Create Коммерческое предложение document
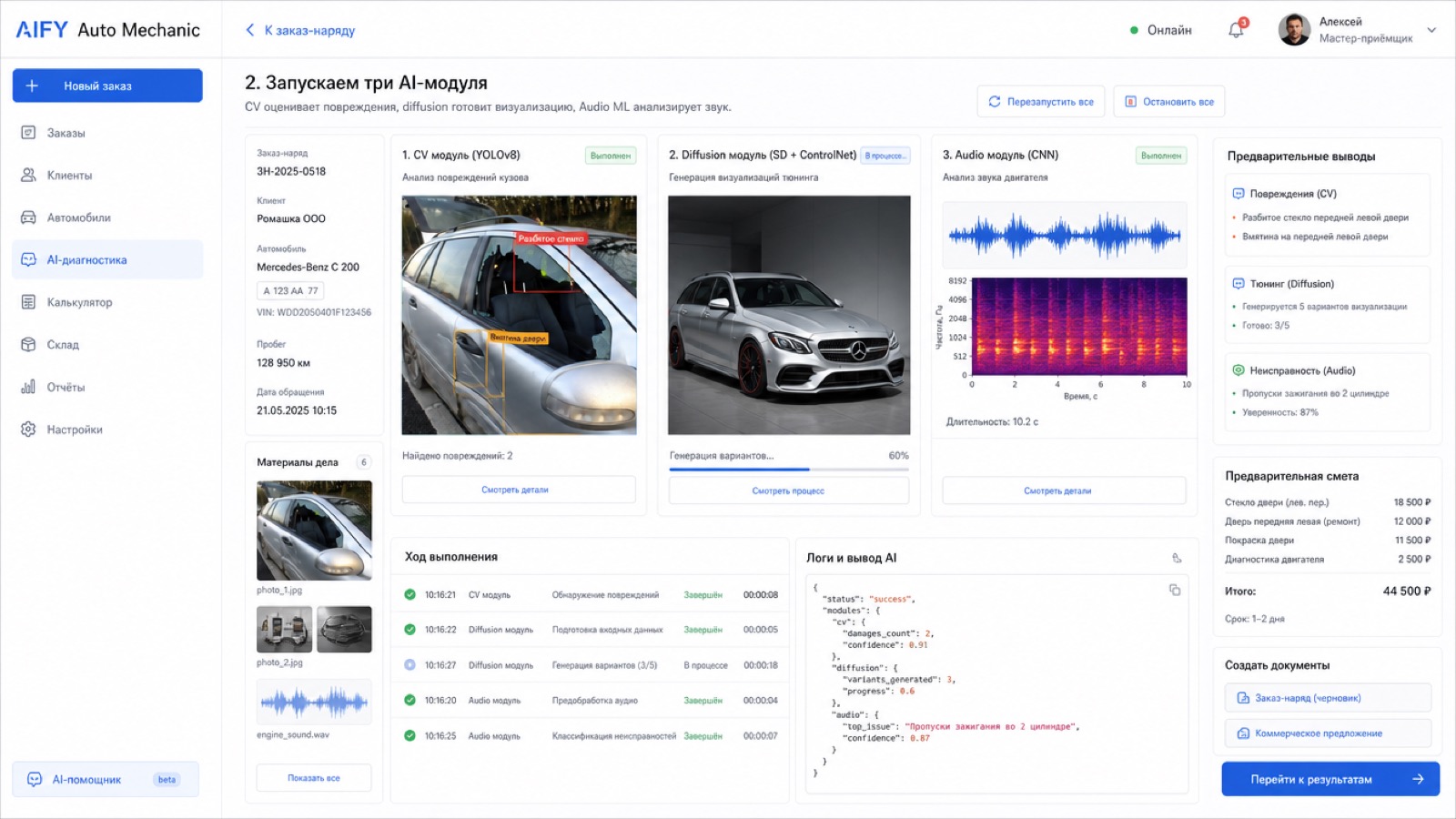The height and width of the screenshot is (819, 1456). (1328, 733)
